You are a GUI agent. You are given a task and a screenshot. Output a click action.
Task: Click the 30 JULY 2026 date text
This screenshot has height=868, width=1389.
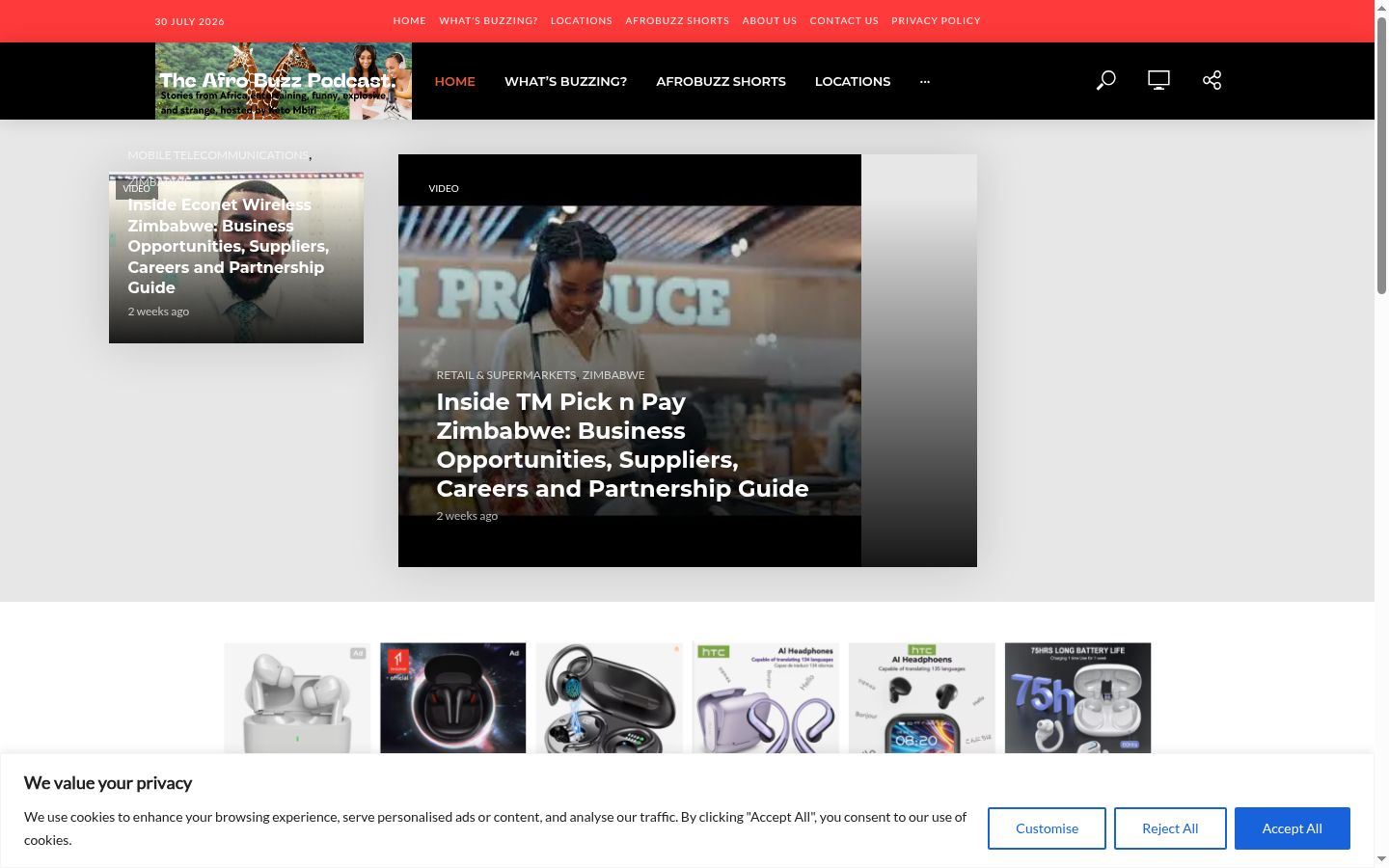pos(190,21)
